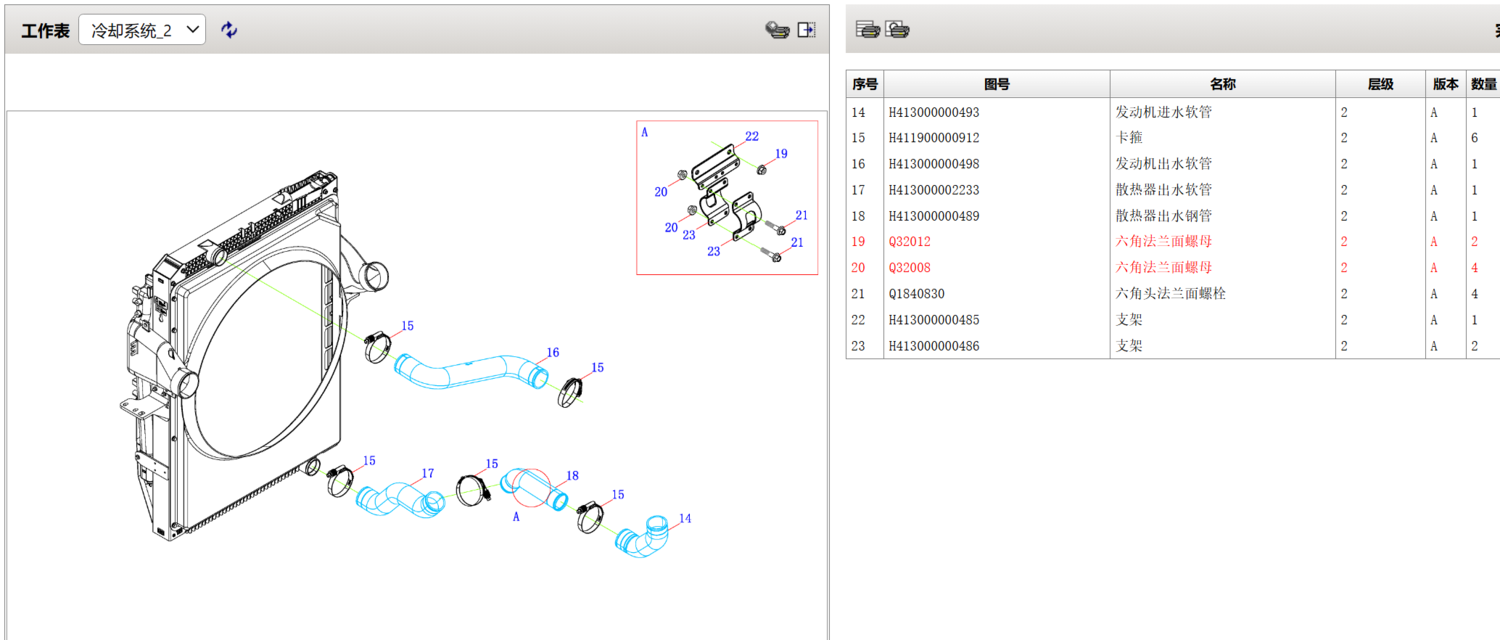Select the 卡箍 name cell
Screen dimensions: 1500x640
pos(1129,138)
